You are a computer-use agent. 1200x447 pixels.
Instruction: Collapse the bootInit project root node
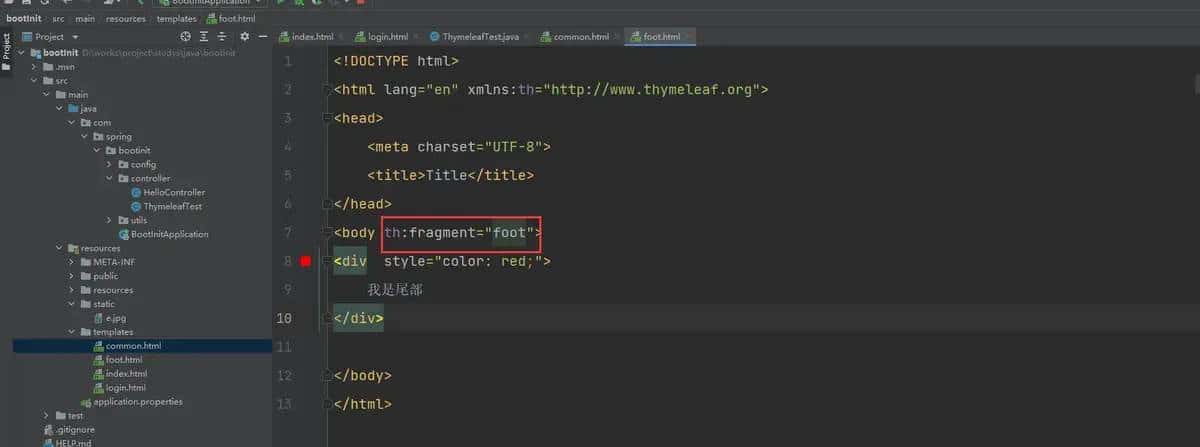21,52
